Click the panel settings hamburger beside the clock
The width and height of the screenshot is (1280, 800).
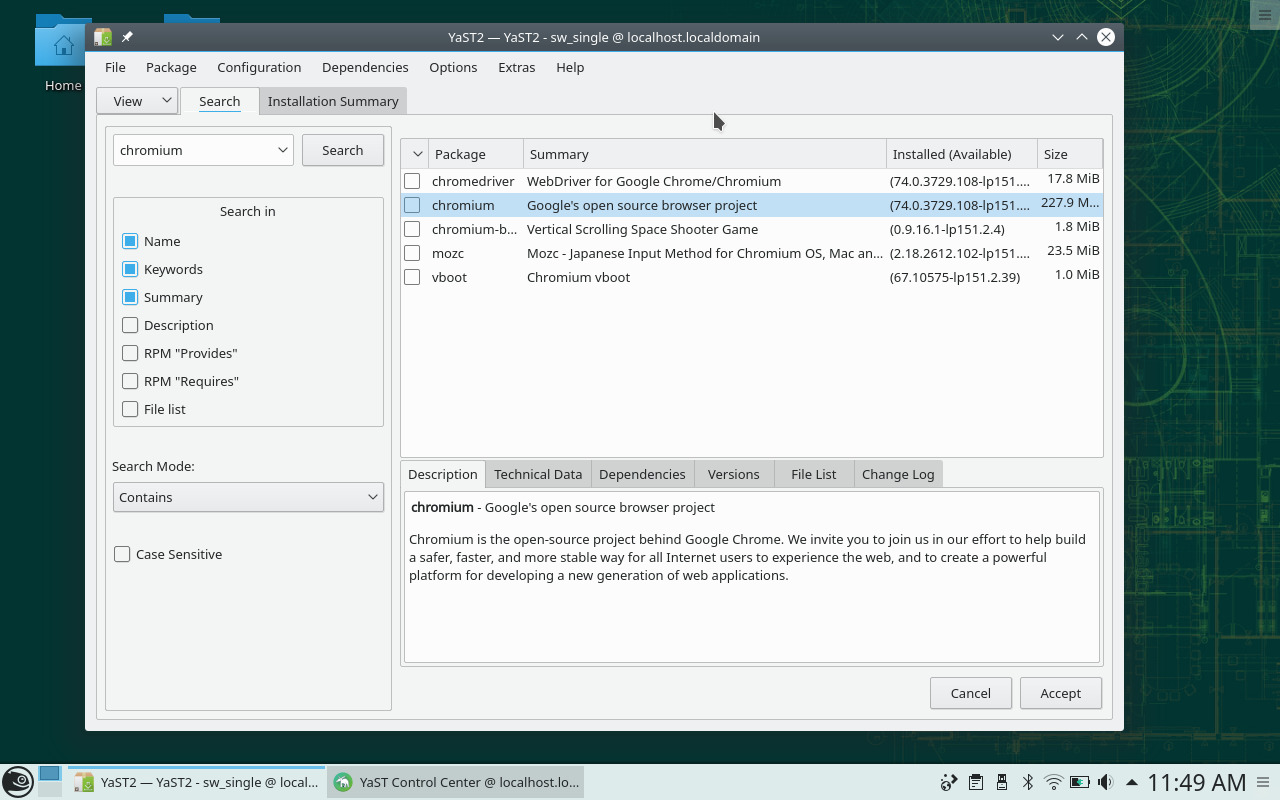tap(1263, 782)
